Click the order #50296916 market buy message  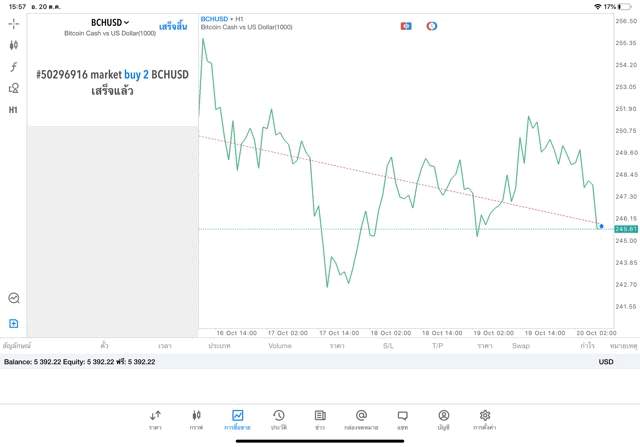tap(112, 75)
